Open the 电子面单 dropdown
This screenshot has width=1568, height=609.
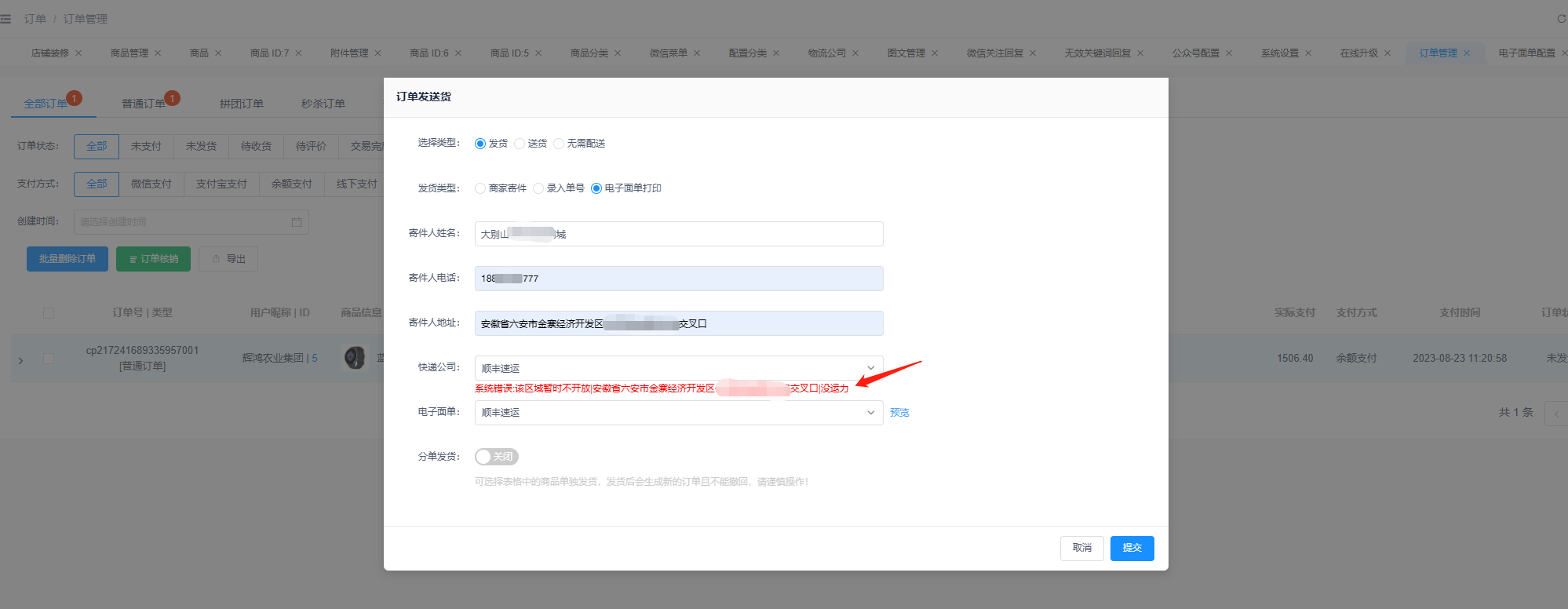coord(679,413)
